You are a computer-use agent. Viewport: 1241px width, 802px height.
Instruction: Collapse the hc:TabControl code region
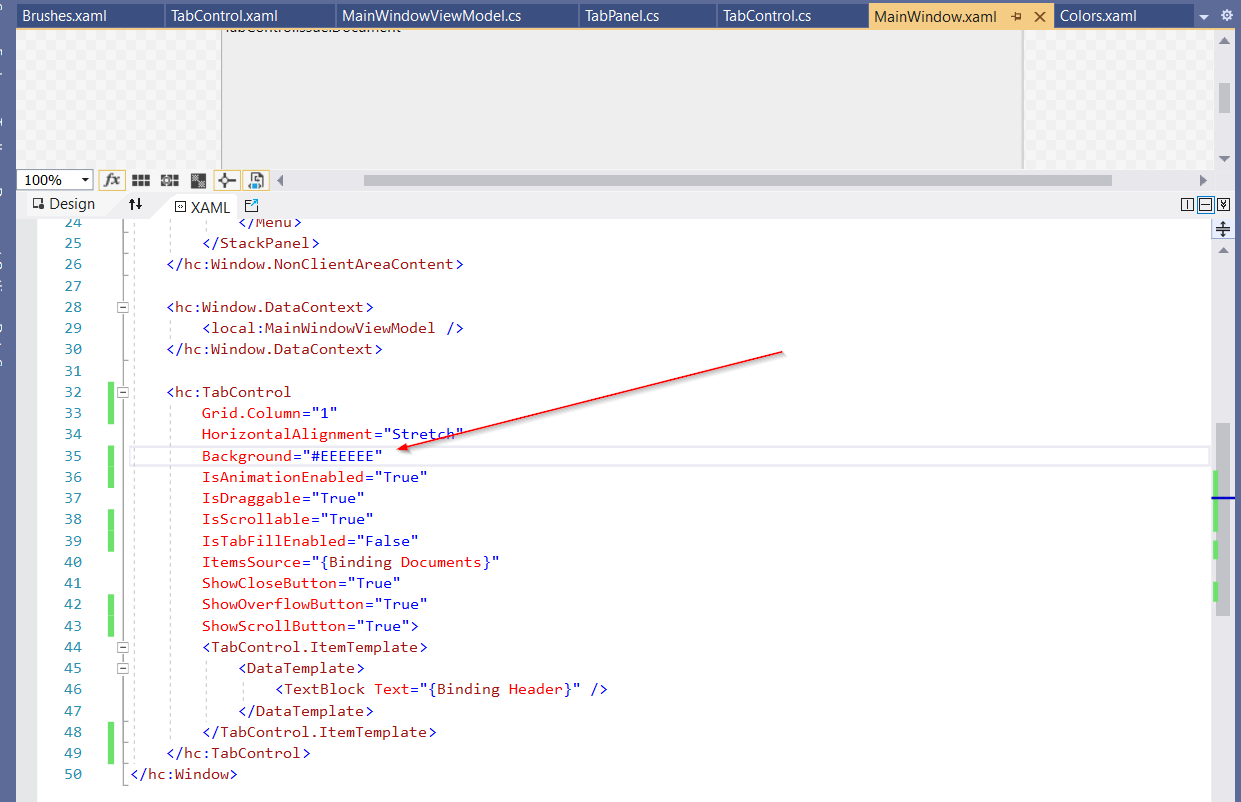(122, 392)
